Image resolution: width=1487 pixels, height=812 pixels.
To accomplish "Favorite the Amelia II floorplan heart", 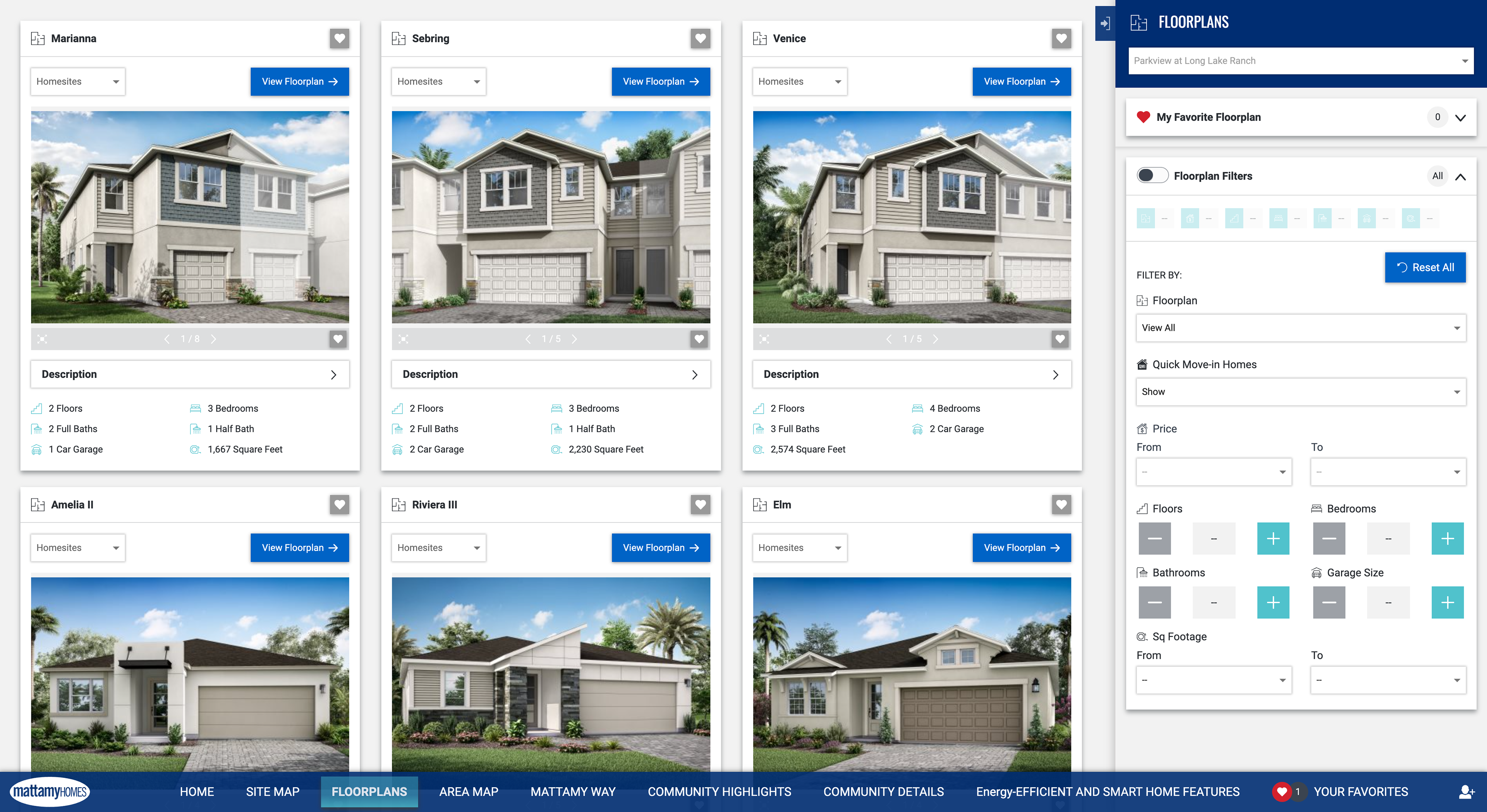I will 340,505.
